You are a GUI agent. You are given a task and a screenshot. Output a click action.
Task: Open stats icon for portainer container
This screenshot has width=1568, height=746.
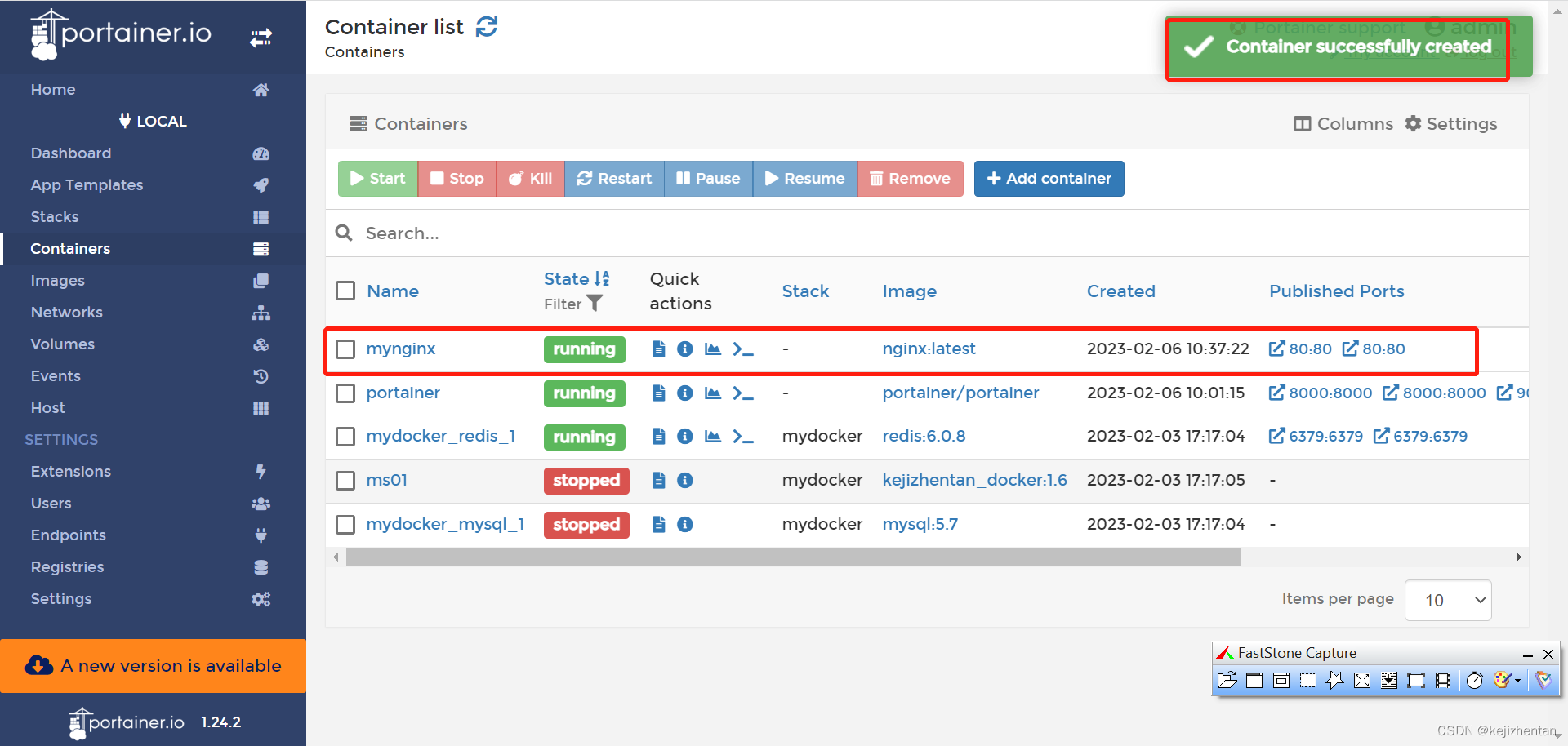(713, 393)
